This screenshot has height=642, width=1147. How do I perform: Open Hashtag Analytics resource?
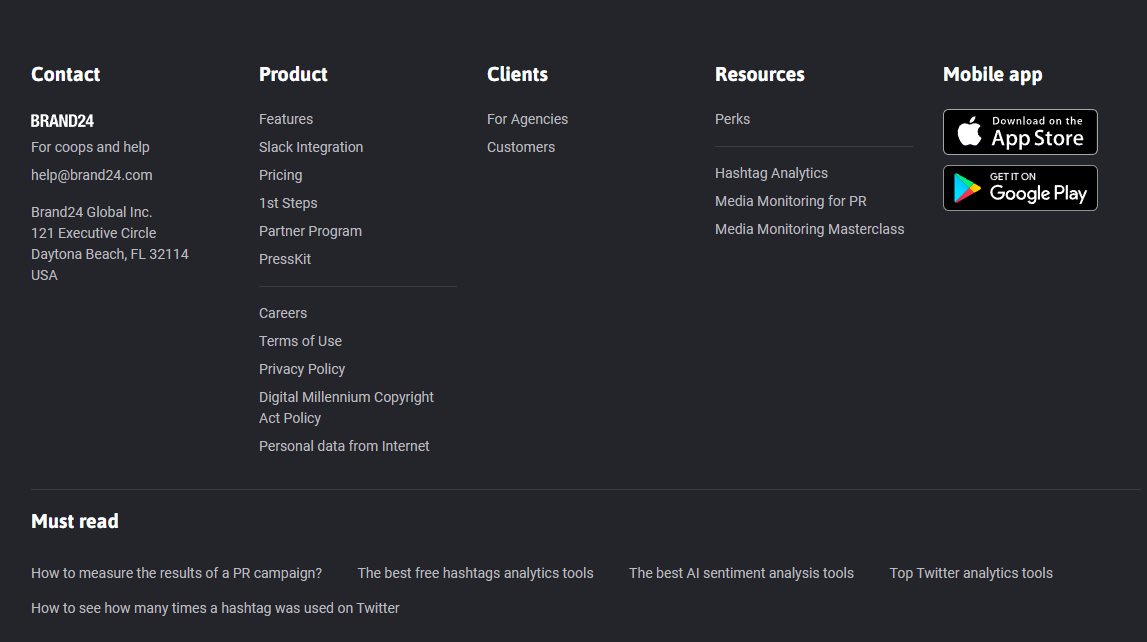click(771, 173)
